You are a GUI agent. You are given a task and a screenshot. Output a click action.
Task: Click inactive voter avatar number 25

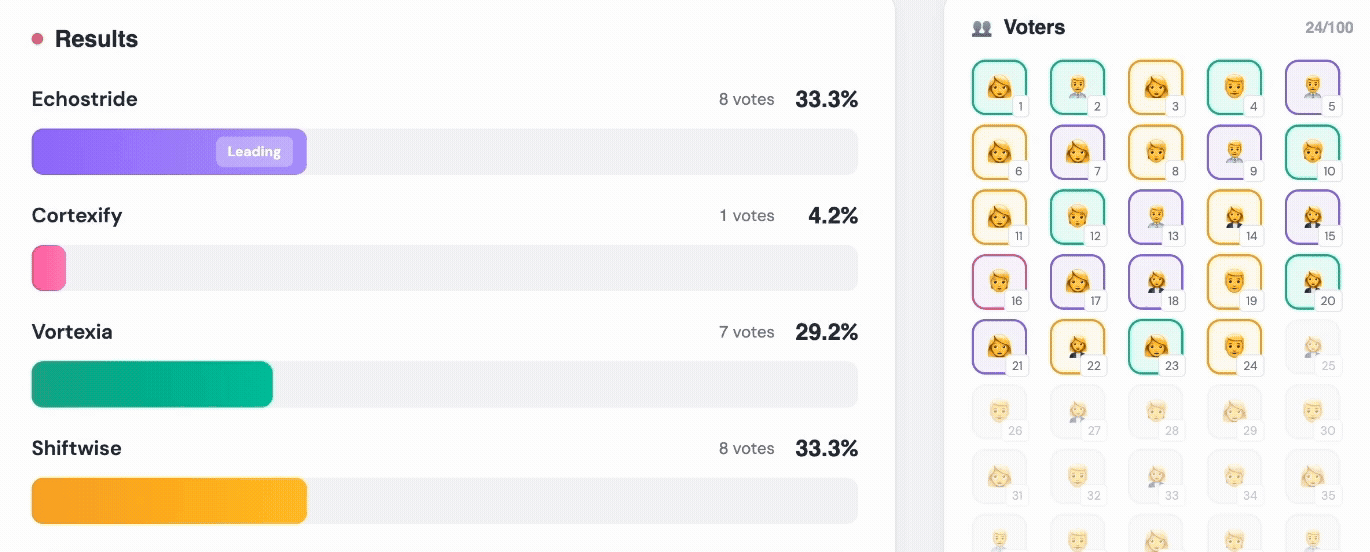(x=1311, y=347)
